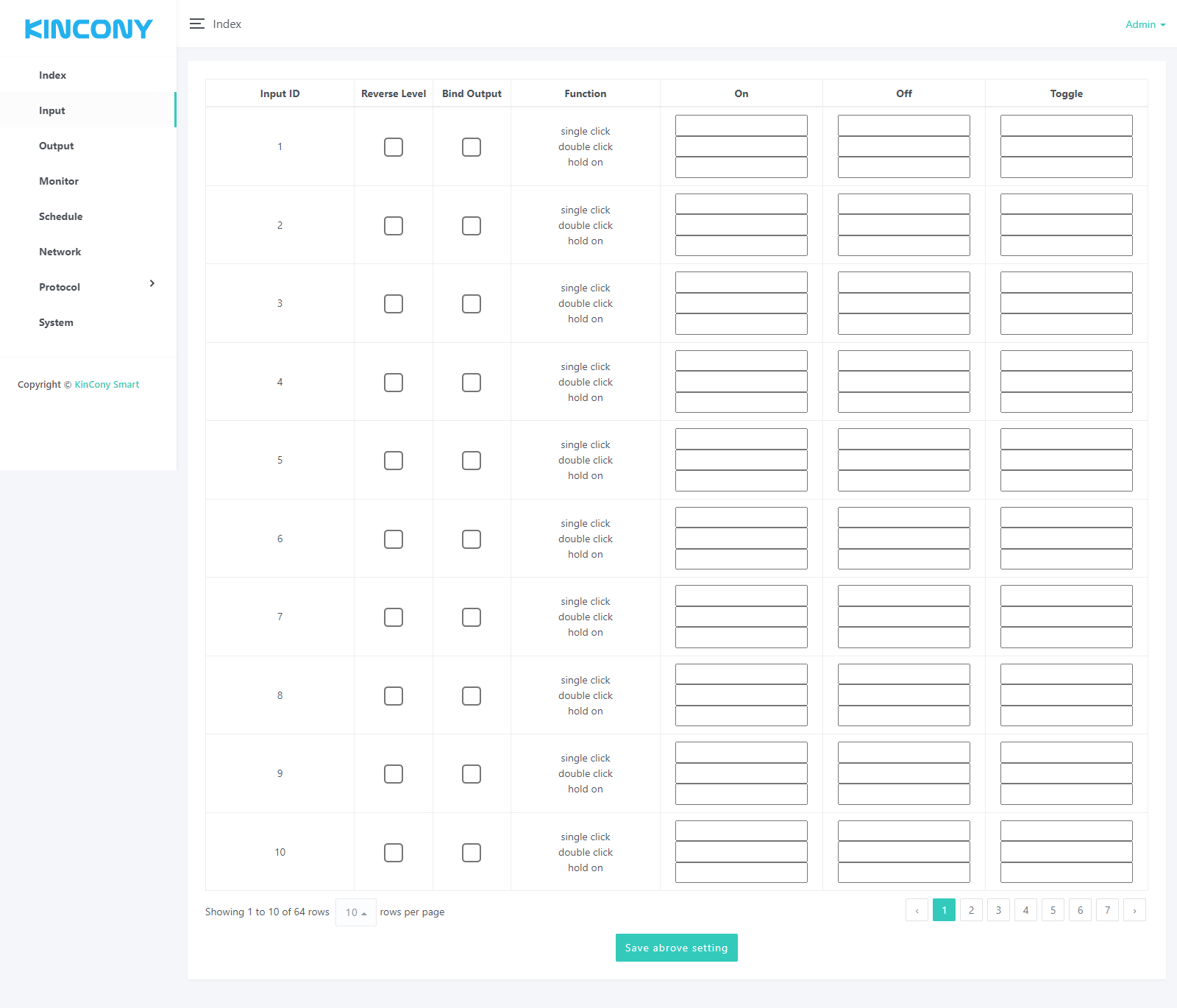
Task: Go to next page using right arrow
Action: point(1134,911)
